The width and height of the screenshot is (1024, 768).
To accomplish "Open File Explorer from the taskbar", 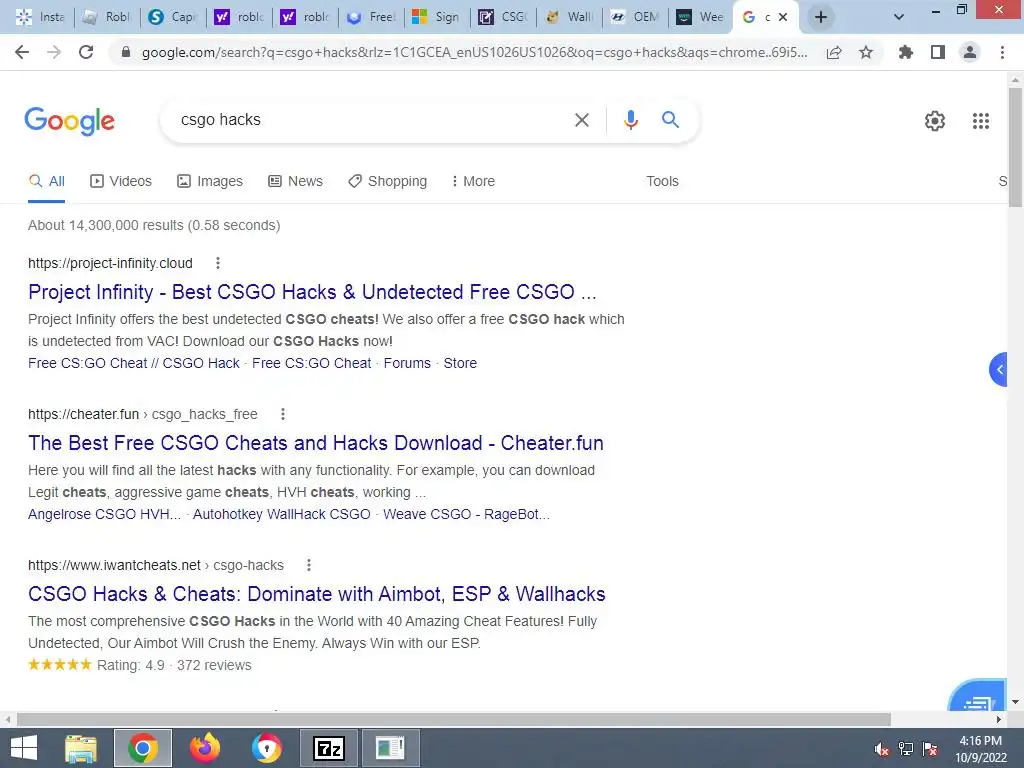I will tap(81, 748).
